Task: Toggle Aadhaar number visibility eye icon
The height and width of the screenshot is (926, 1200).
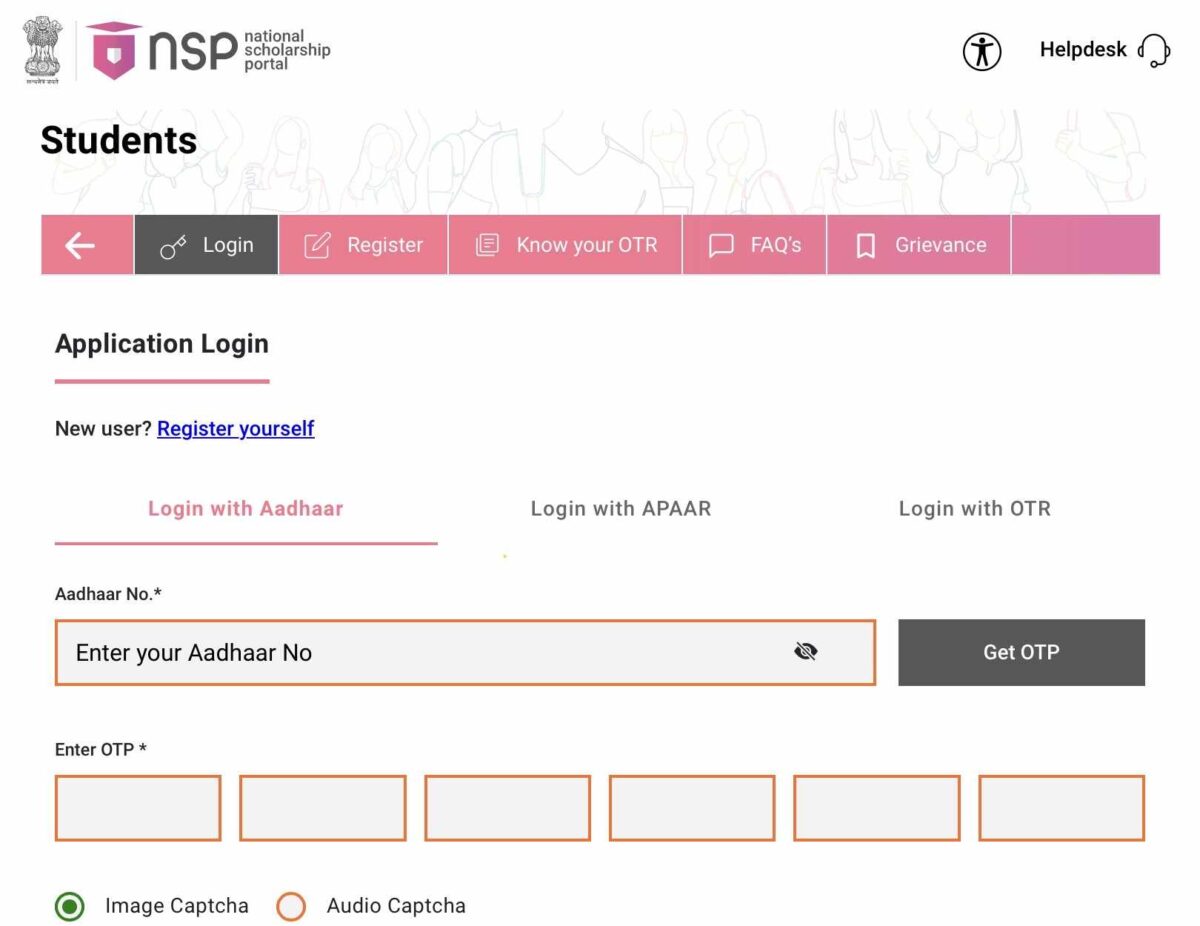Action: [805, 652]
